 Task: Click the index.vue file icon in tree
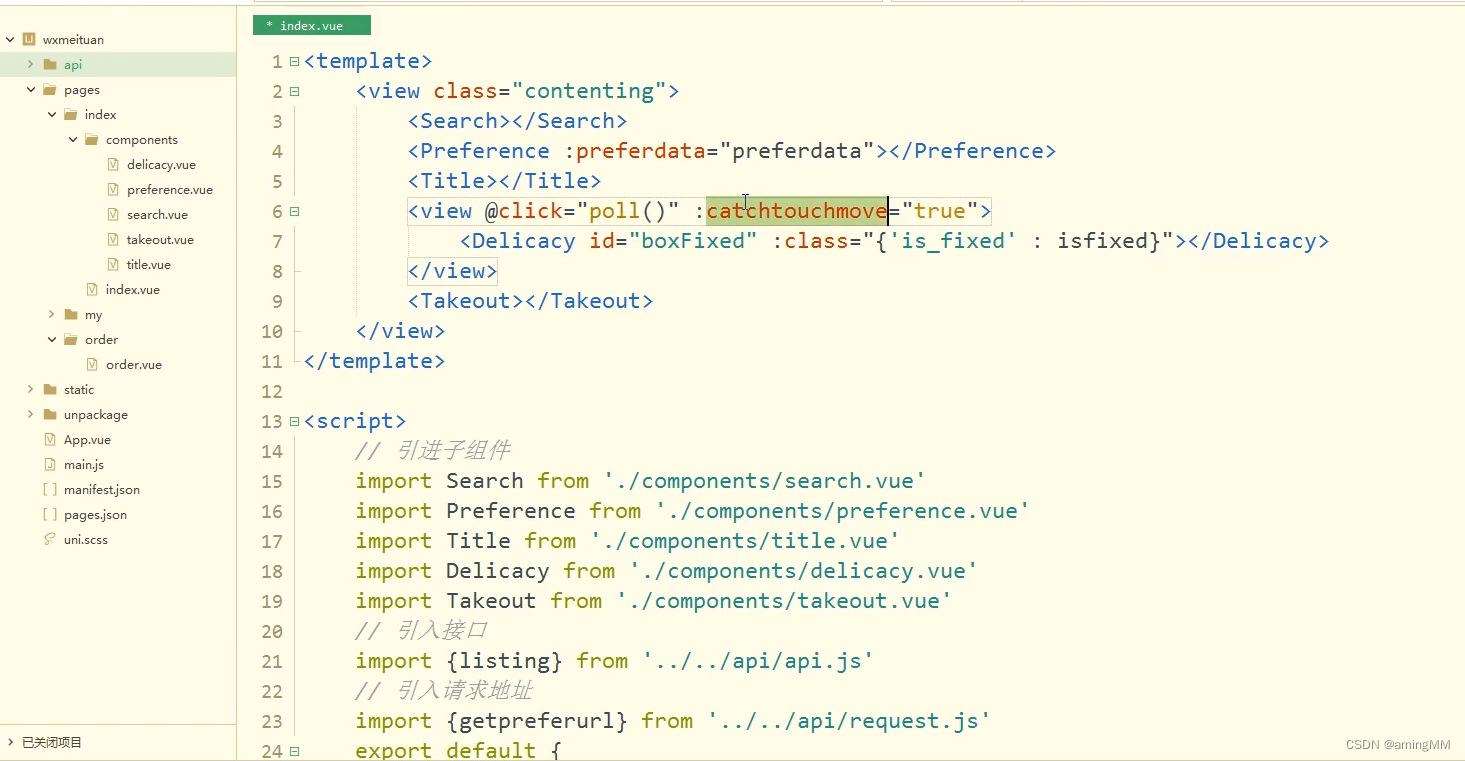[x=92, y=290]
